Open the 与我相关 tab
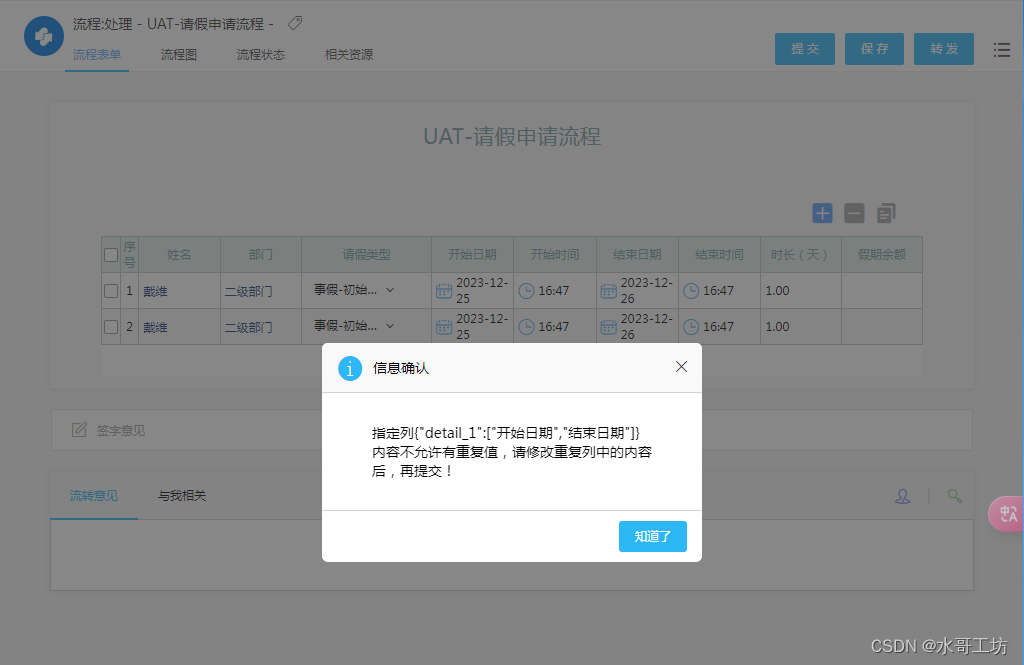 tap(183, 495)
